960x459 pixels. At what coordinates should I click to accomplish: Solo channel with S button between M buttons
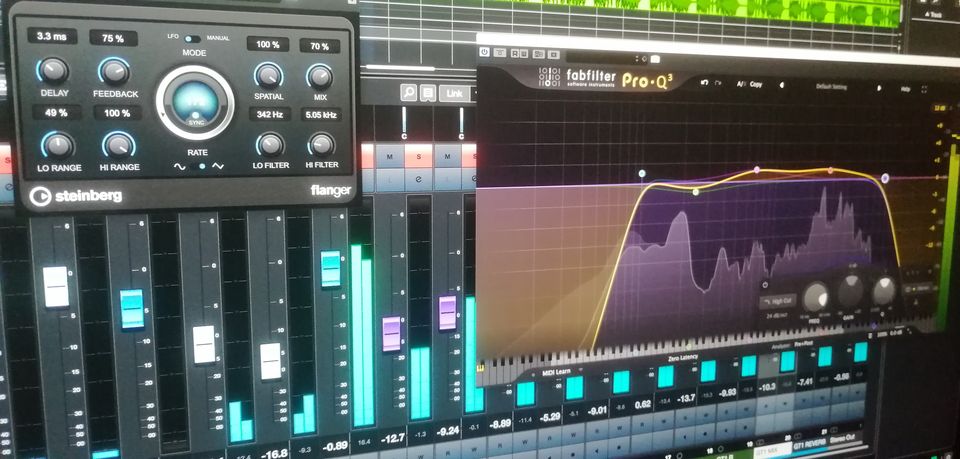coord(418,158)
